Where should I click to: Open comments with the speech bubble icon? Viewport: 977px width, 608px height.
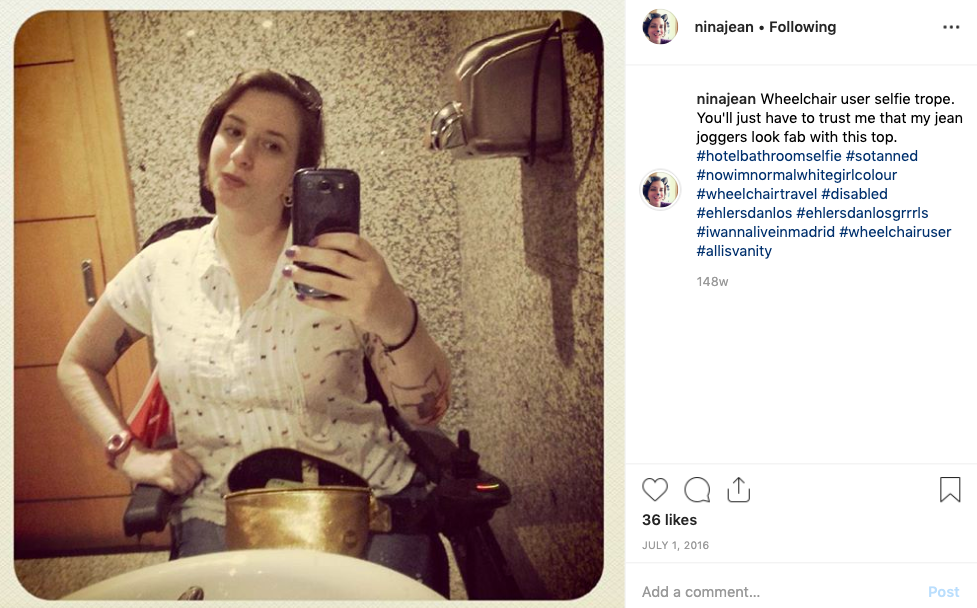[697, 490]
